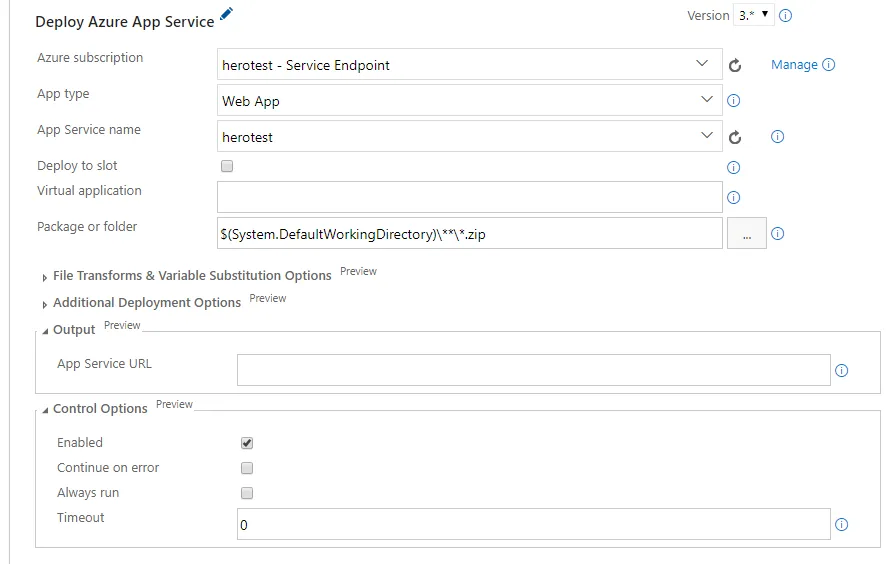Check the Always run option
The width and height of the screenshot is (886, 564).
click(x=247, y=493)
